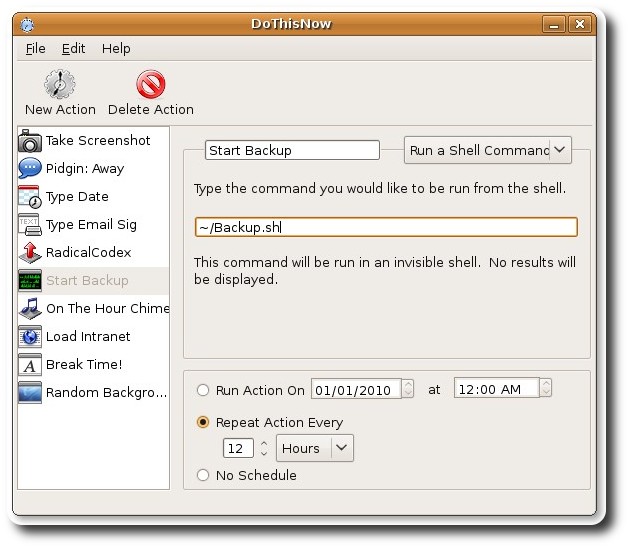
Task: Select the Random Background wallpaper icon
Action: point(30,392)
